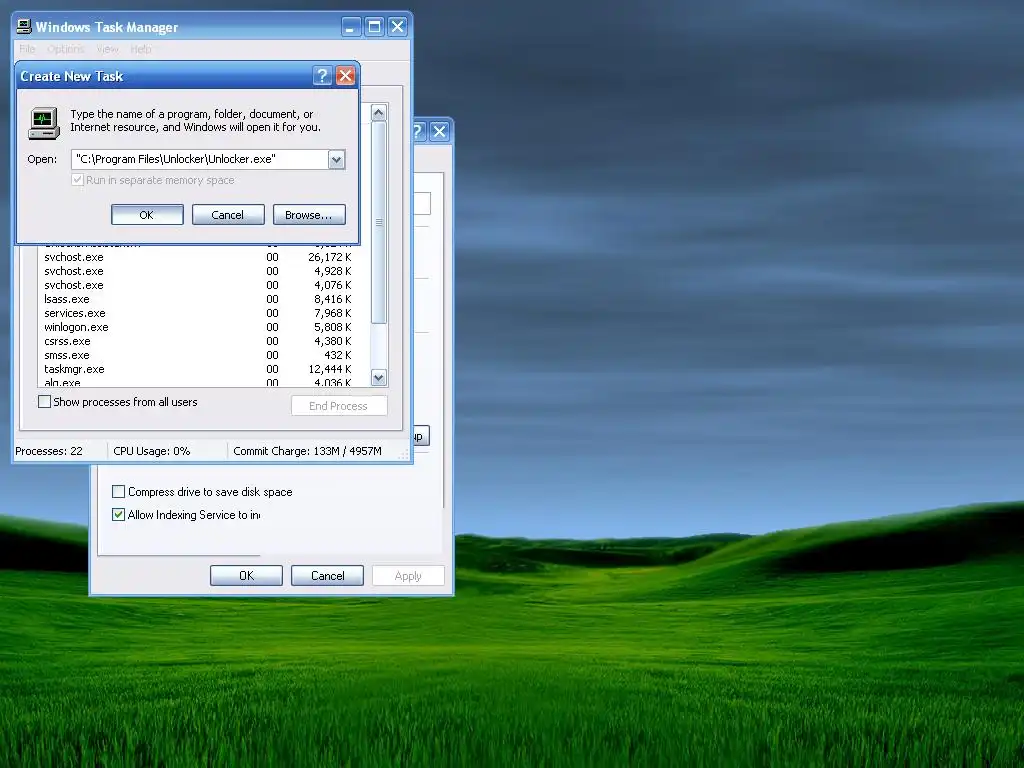Viewport: 1024px width, 768px height.
Task: Select the svchost.exe row using 4,076 K
Action: pyautogui.click(x=198, y=285)
